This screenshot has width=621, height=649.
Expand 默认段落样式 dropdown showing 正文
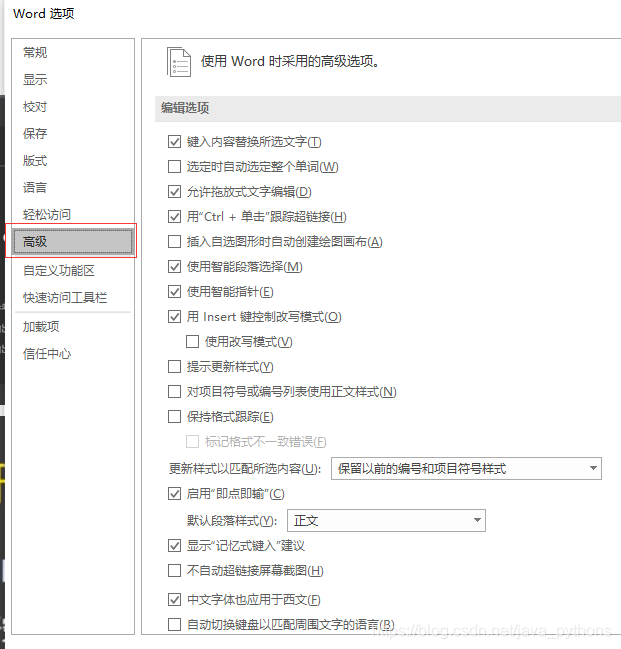386,520
